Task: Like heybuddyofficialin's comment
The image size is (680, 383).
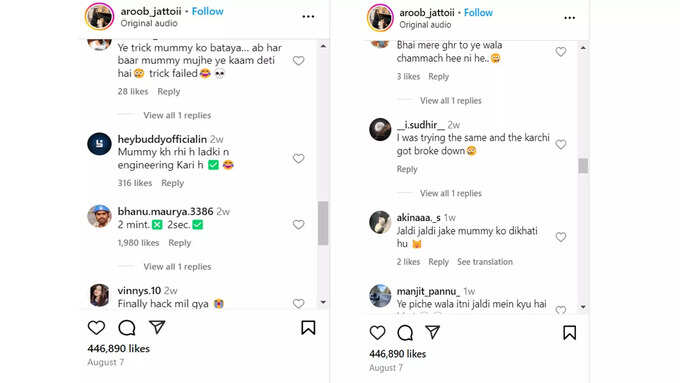Action: (x=298, y=159)
